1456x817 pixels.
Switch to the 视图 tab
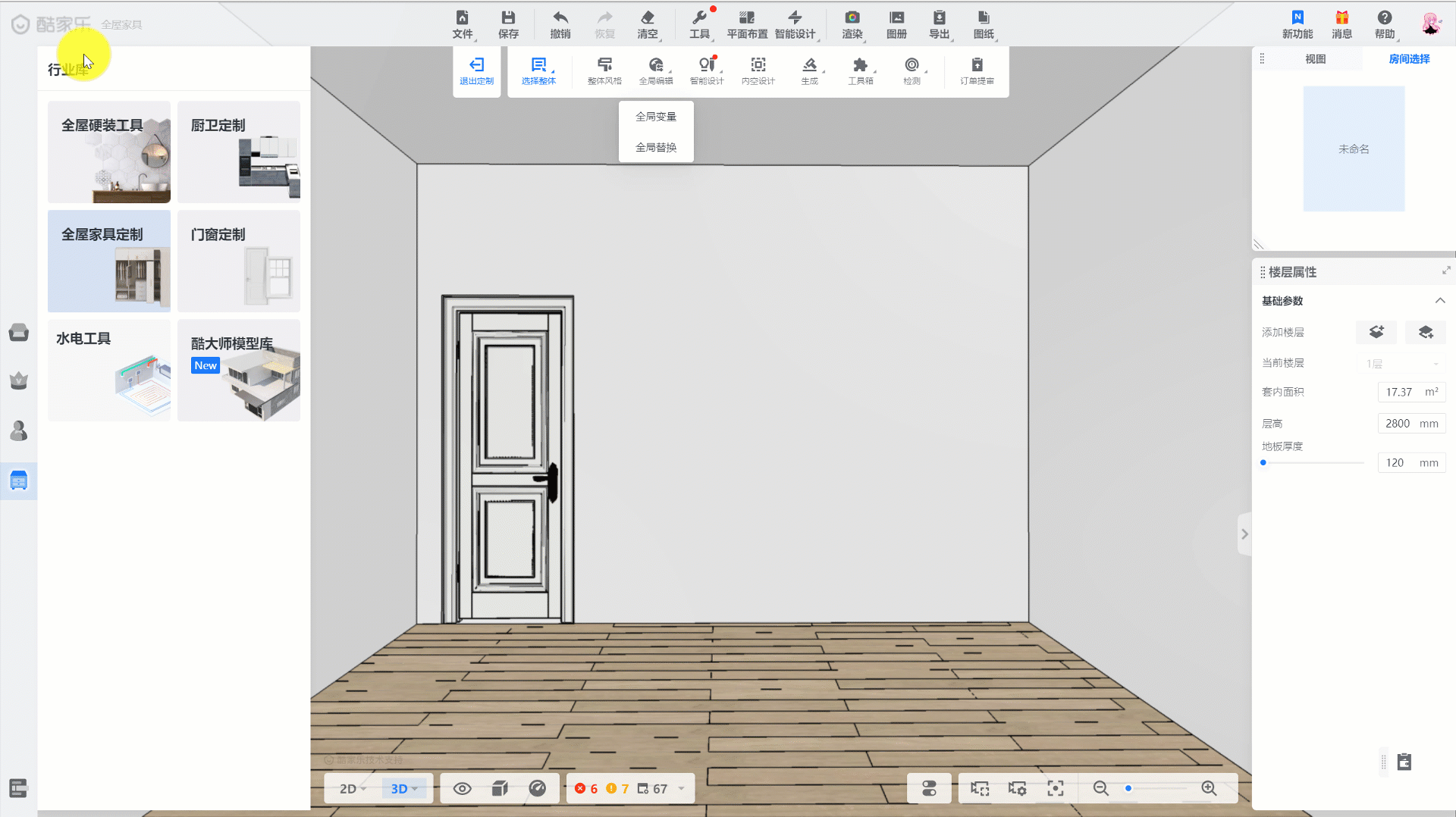[1315, 59]
